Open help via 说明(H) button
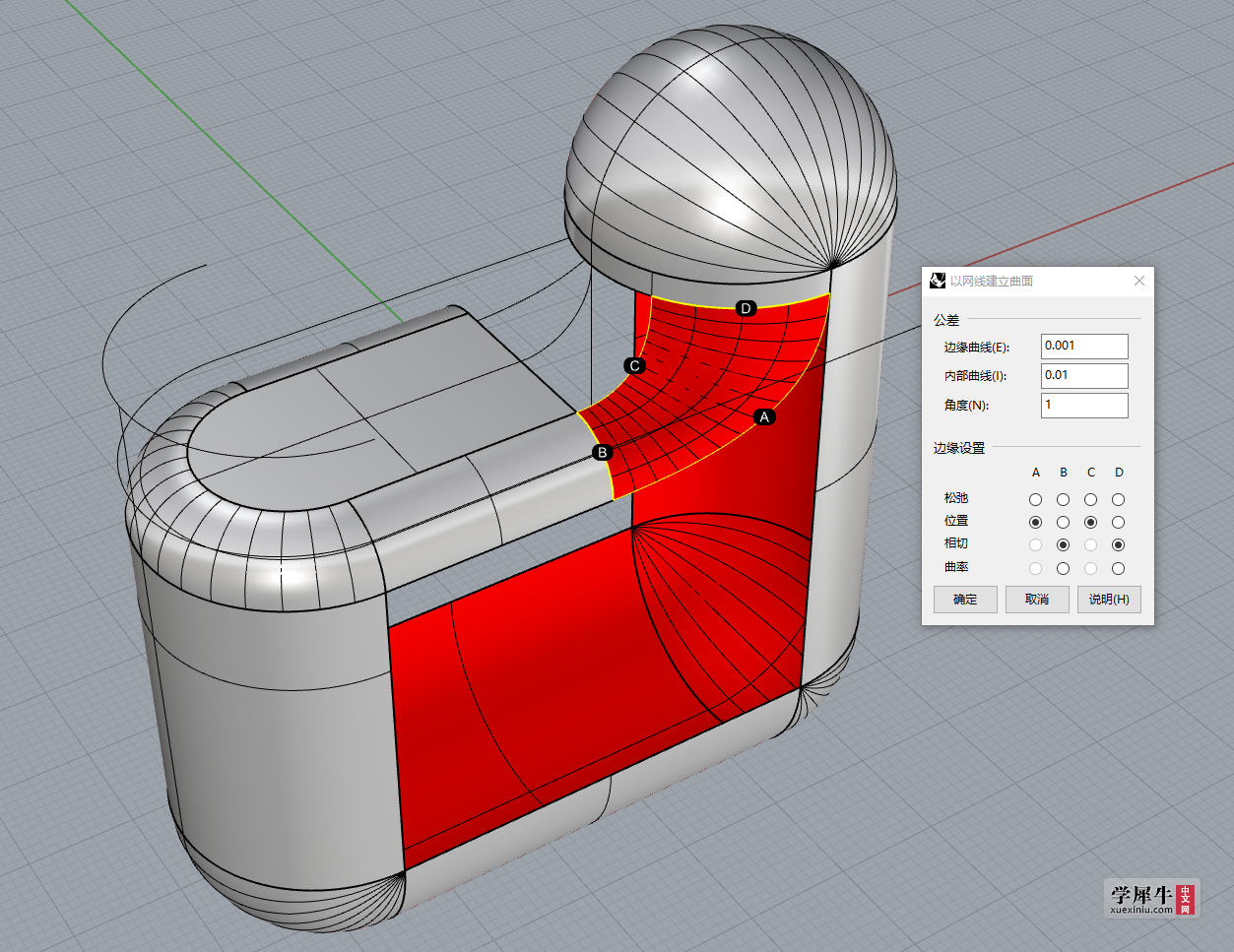The image size is (1234, 952). click(1109, 600)
